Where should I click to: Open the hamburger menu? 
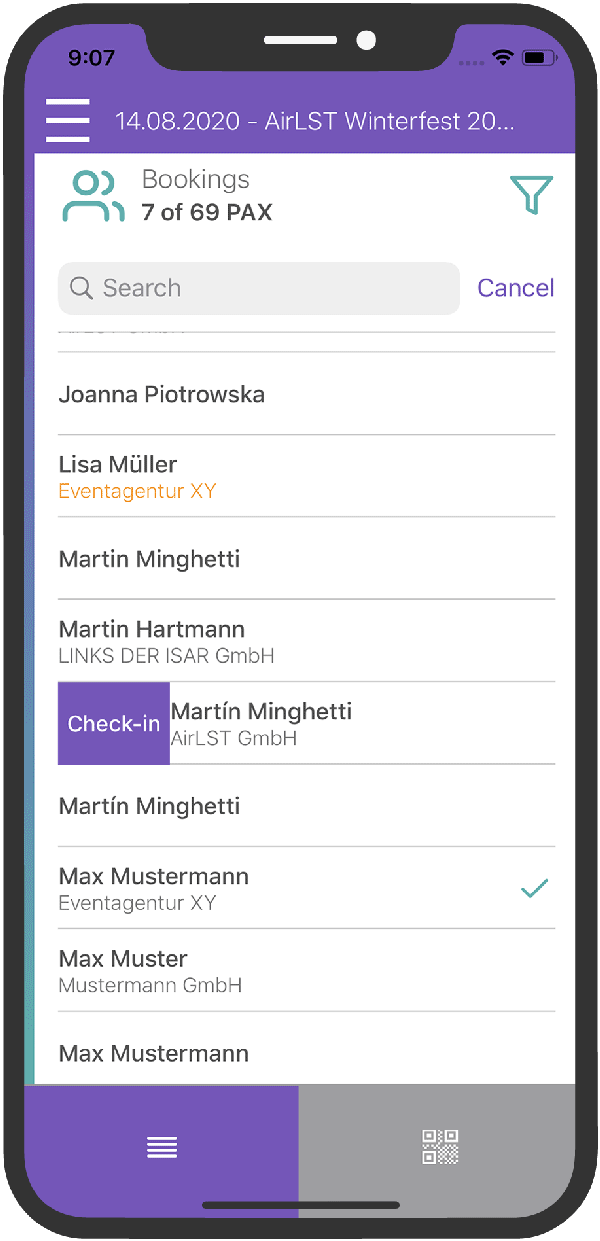coord(68,122)
